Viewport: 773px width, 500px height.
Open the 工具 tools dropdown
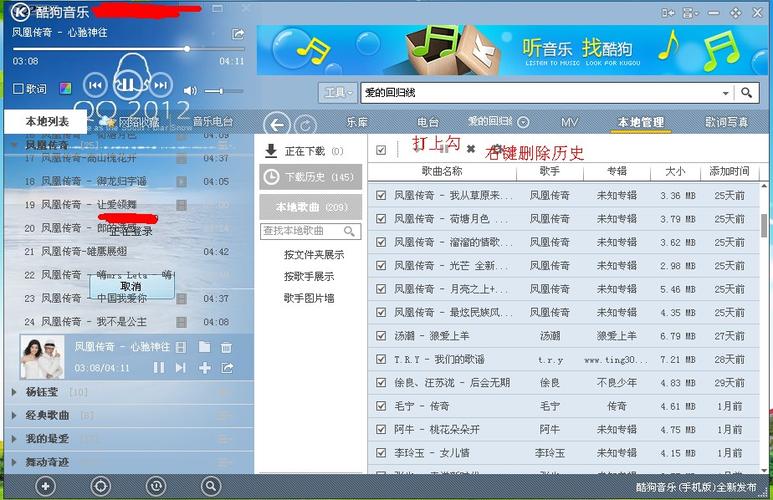338,93
